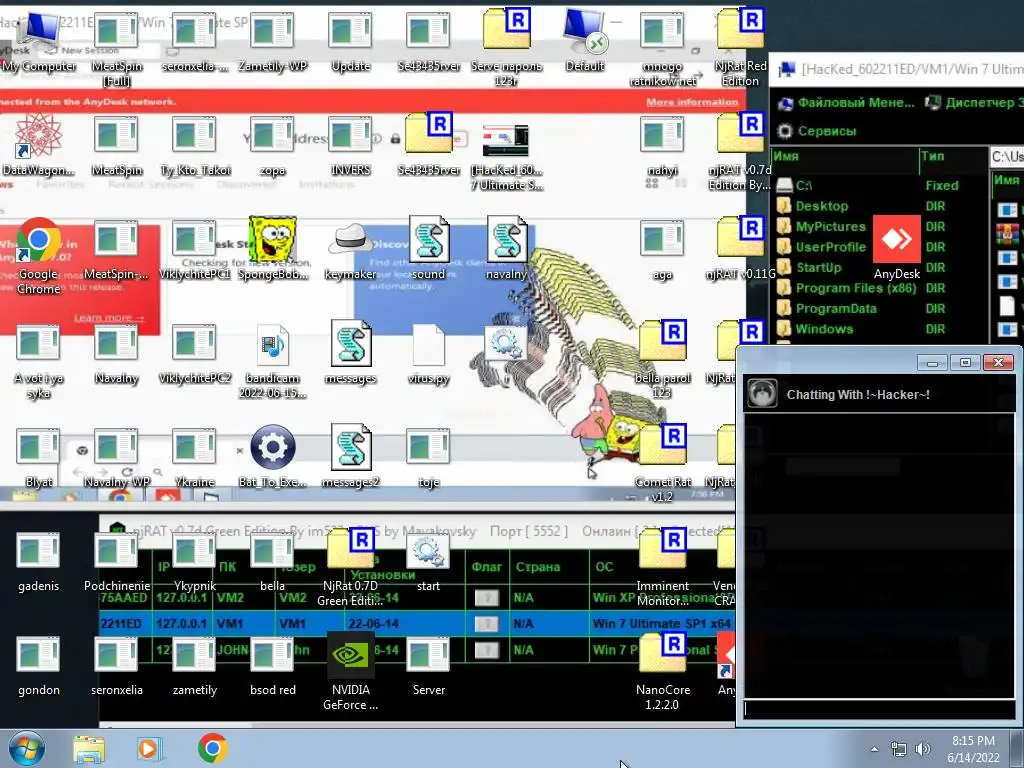
Task: Switch to Файловый Мене... tab
Action: click(846, 103)
